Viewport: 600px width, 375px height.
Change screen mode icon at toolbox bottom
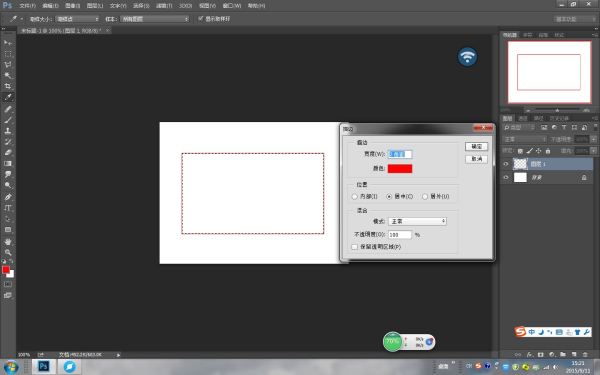tap(8, 295)
